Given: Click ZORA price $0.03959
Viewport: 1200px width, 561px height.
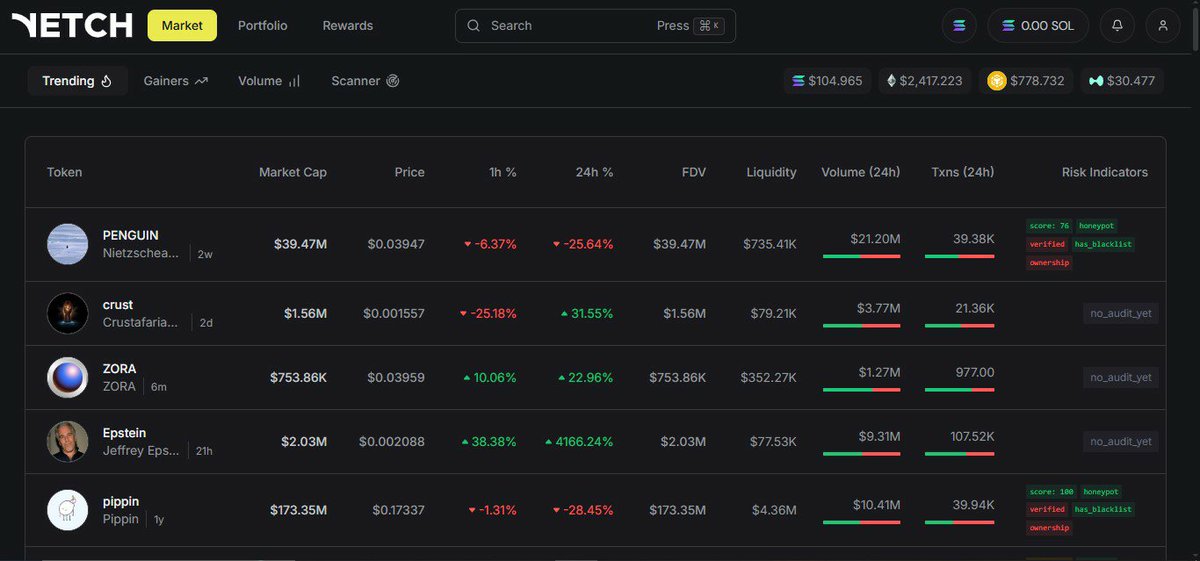Looking at the screenshot, I should point(396,377).
